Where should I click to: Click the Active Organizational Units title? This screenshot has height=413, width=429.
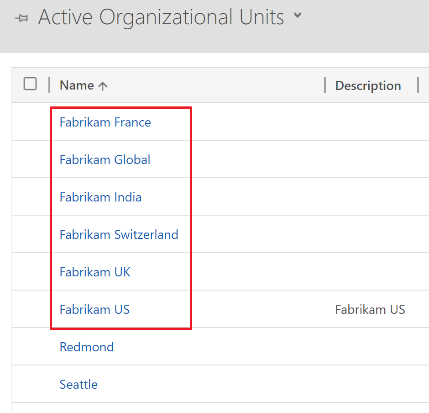coord(161,17)
